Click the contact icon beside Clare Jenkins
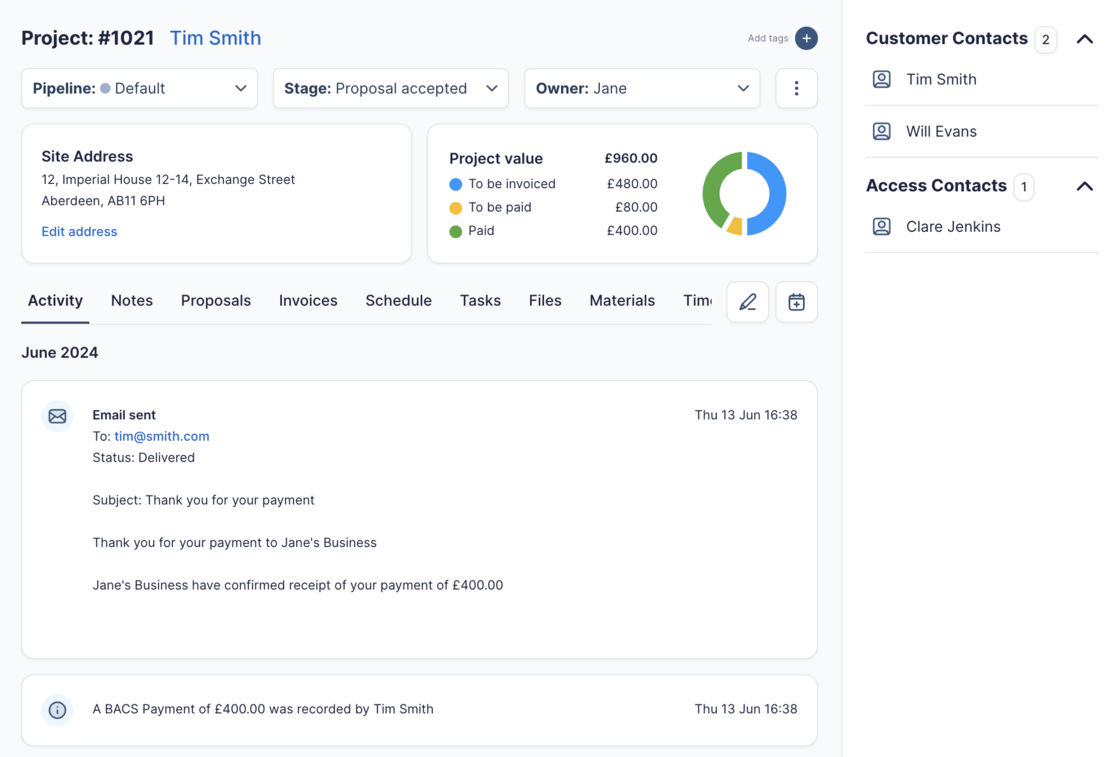 881,226
